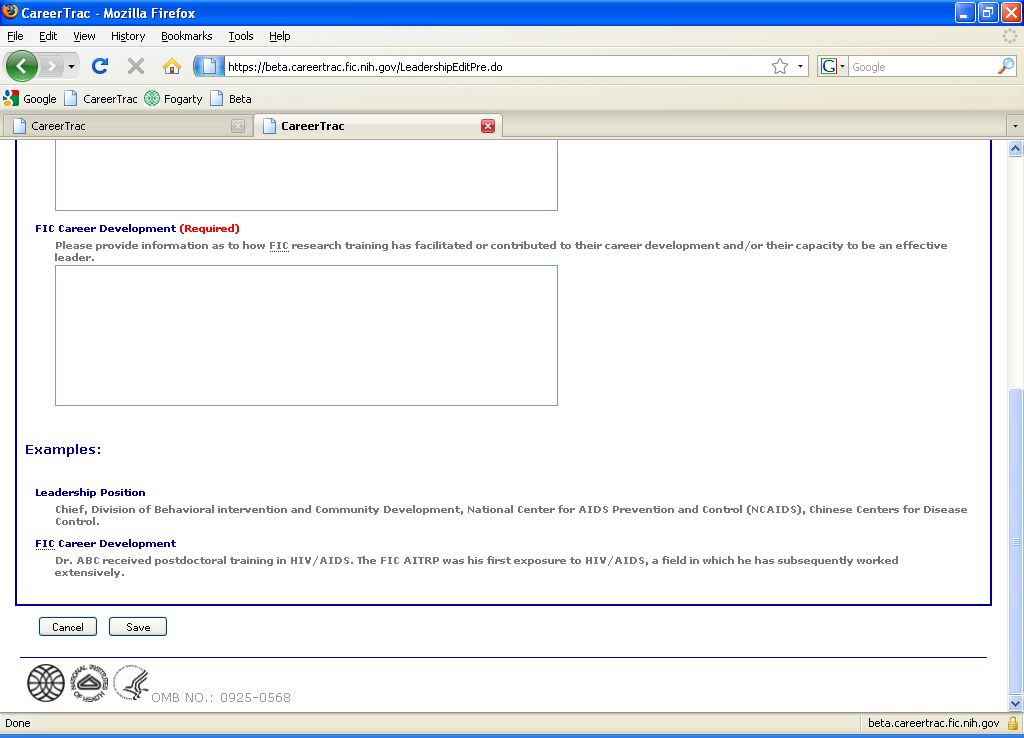Click the OMB NO.: 0925-0568 text
The width and height of the screenshot is (1024, 738).
pos(221,698)
